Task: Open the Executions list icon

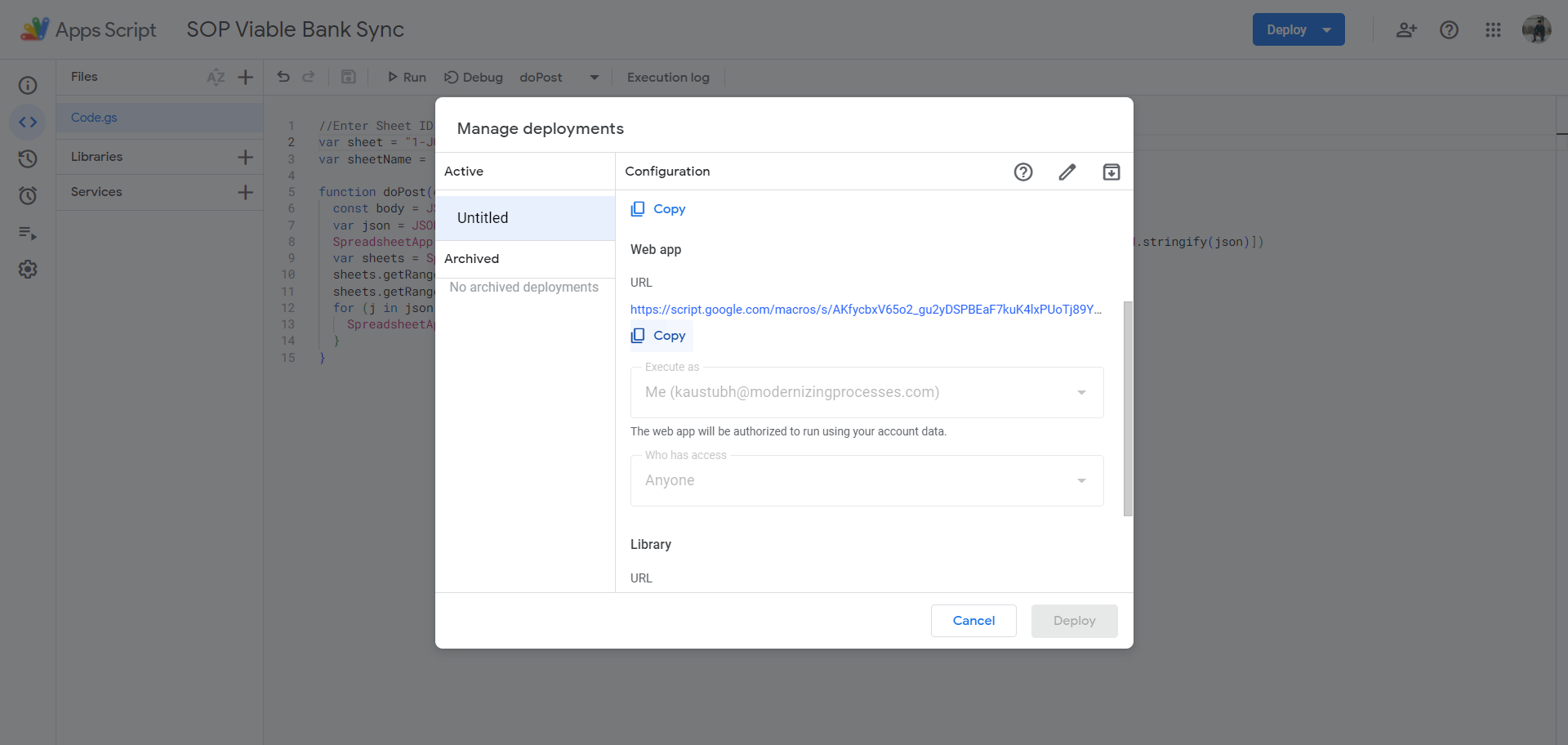Action: pyautogui.click(x=28, y=234)
